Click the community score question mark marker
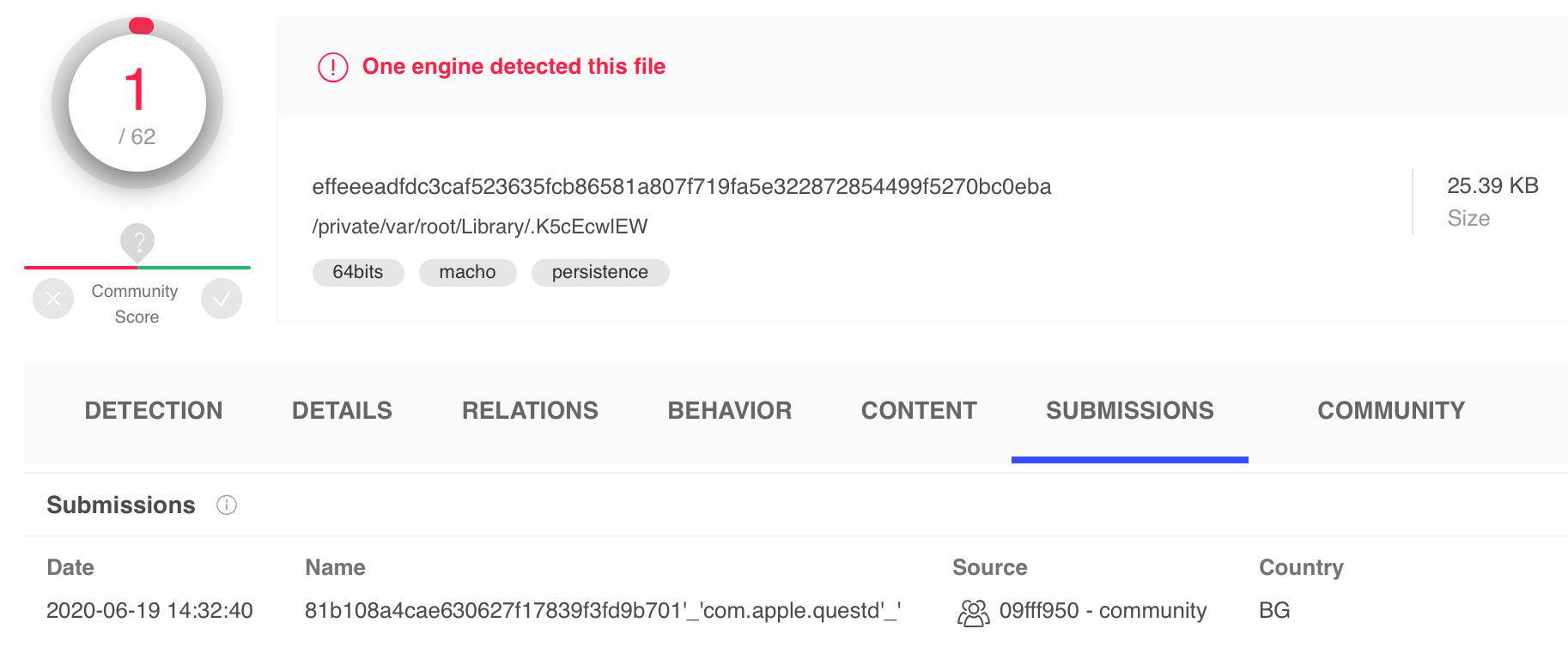Image resolution: width=1568 pixels, height=647 pixels. [x=137, y=242]
